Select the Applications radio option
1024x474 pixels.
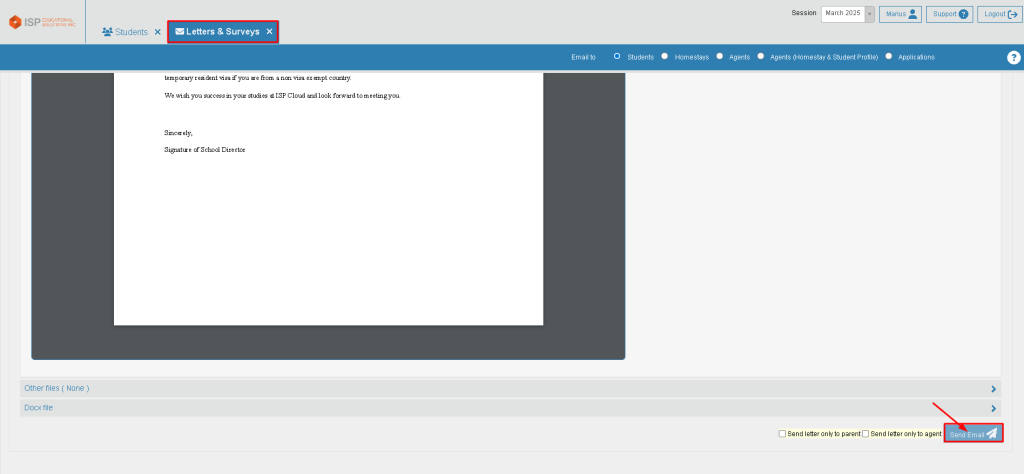889,57
